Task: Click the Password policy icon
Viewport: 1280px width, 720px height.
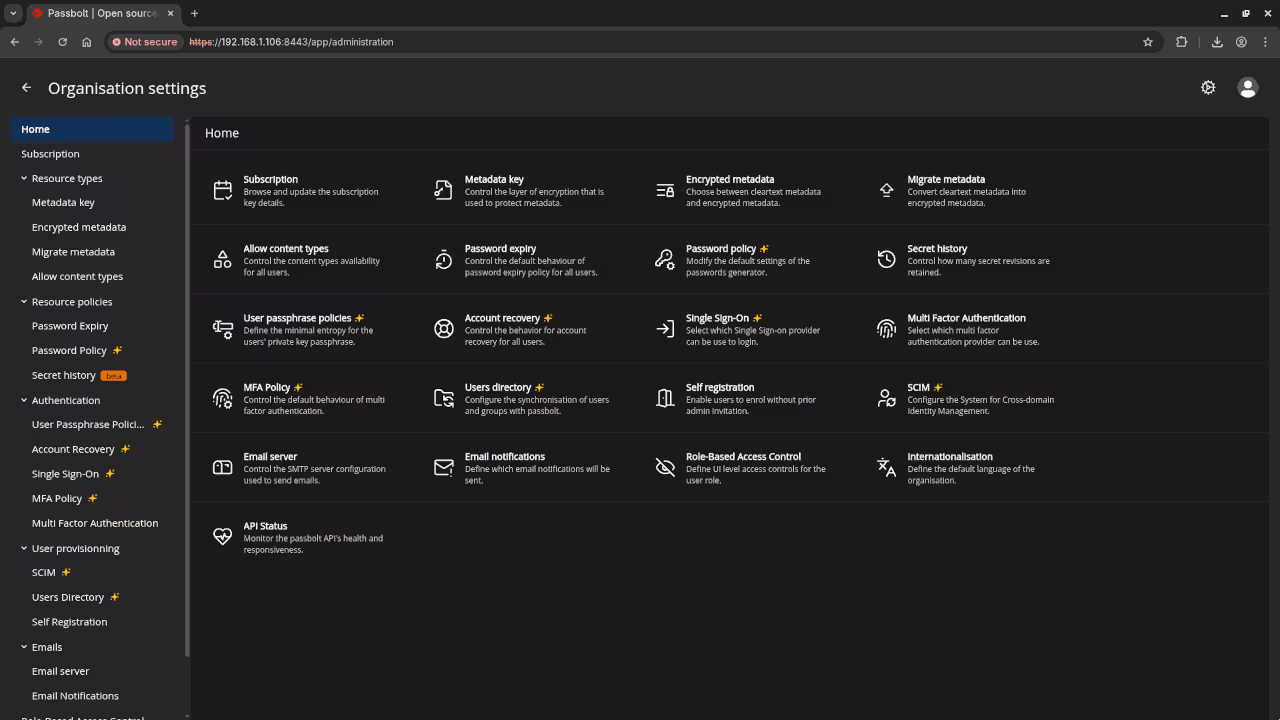Action: coord(664,259)
